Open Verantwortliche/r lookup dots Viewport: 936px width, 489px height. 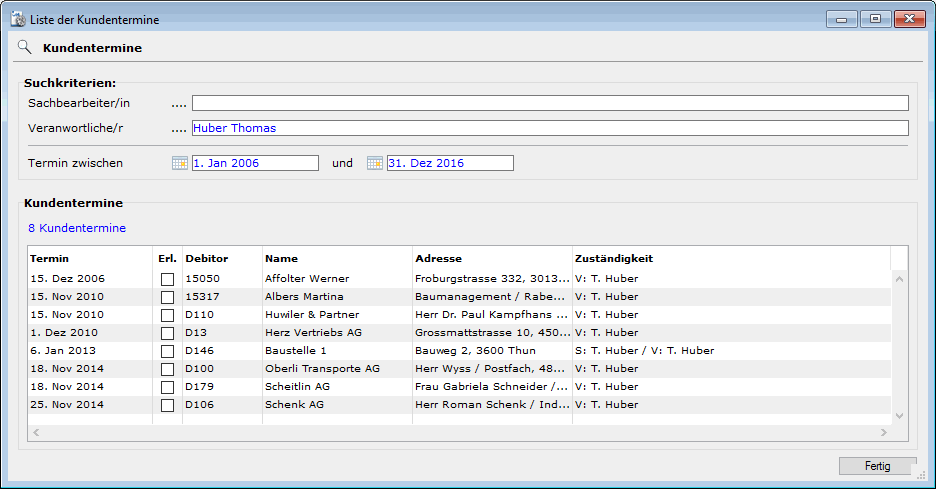pyautogui.click(x=179, y=128)
